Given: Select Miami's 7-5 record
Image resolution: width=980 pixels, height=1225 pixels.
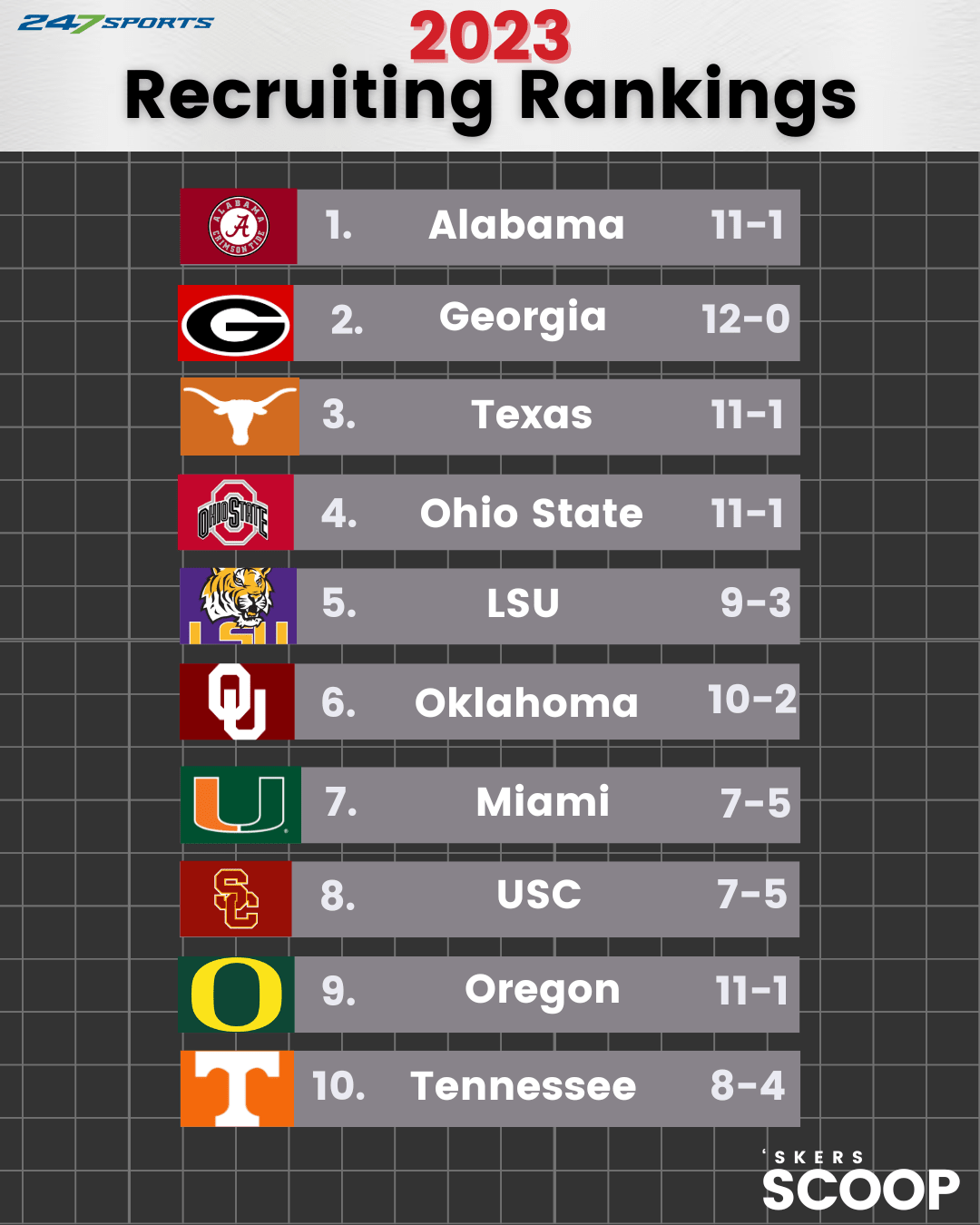Looking at the screenshot, I should tap(755, 803).
